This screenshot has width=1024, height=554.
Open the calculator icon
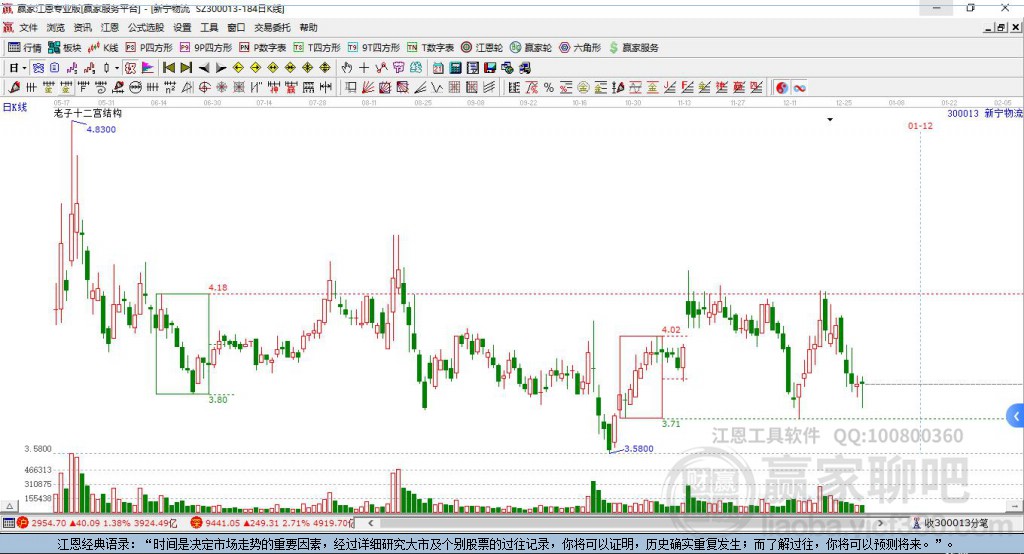pyautogui.click(x=455, y=67)
